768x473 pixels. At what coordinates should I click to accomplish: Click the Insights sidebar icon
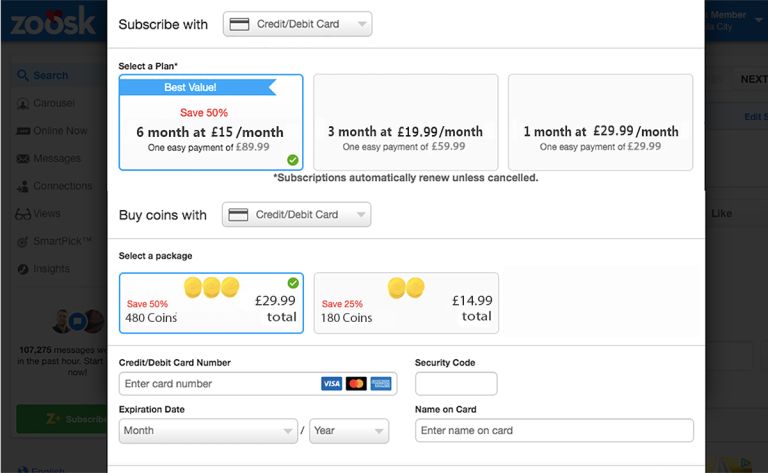coord(23,269)
